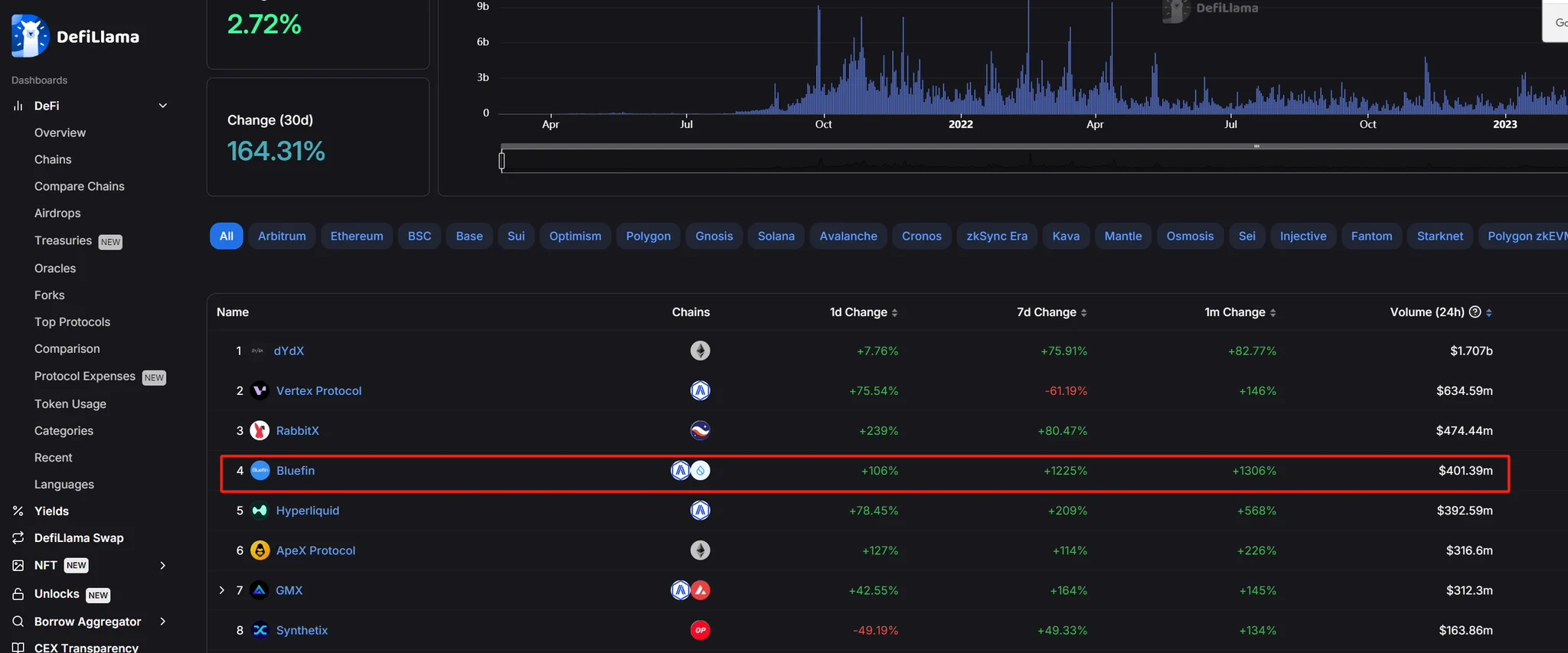
Task: Filter by Solana chain
Action: click(776, 236)
